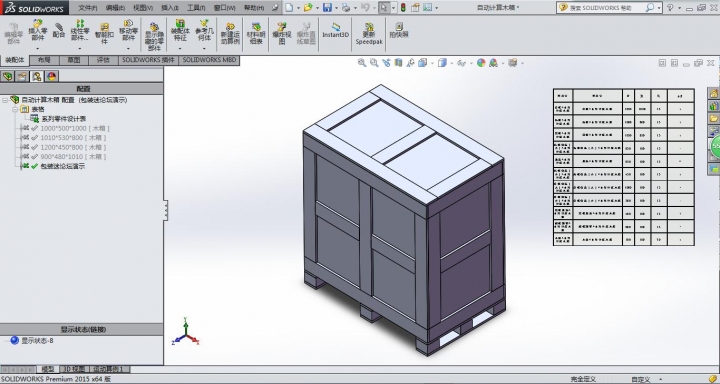720x384 pixels.
Task: Click the 更新 Speedpak icon
Action: 369,33
